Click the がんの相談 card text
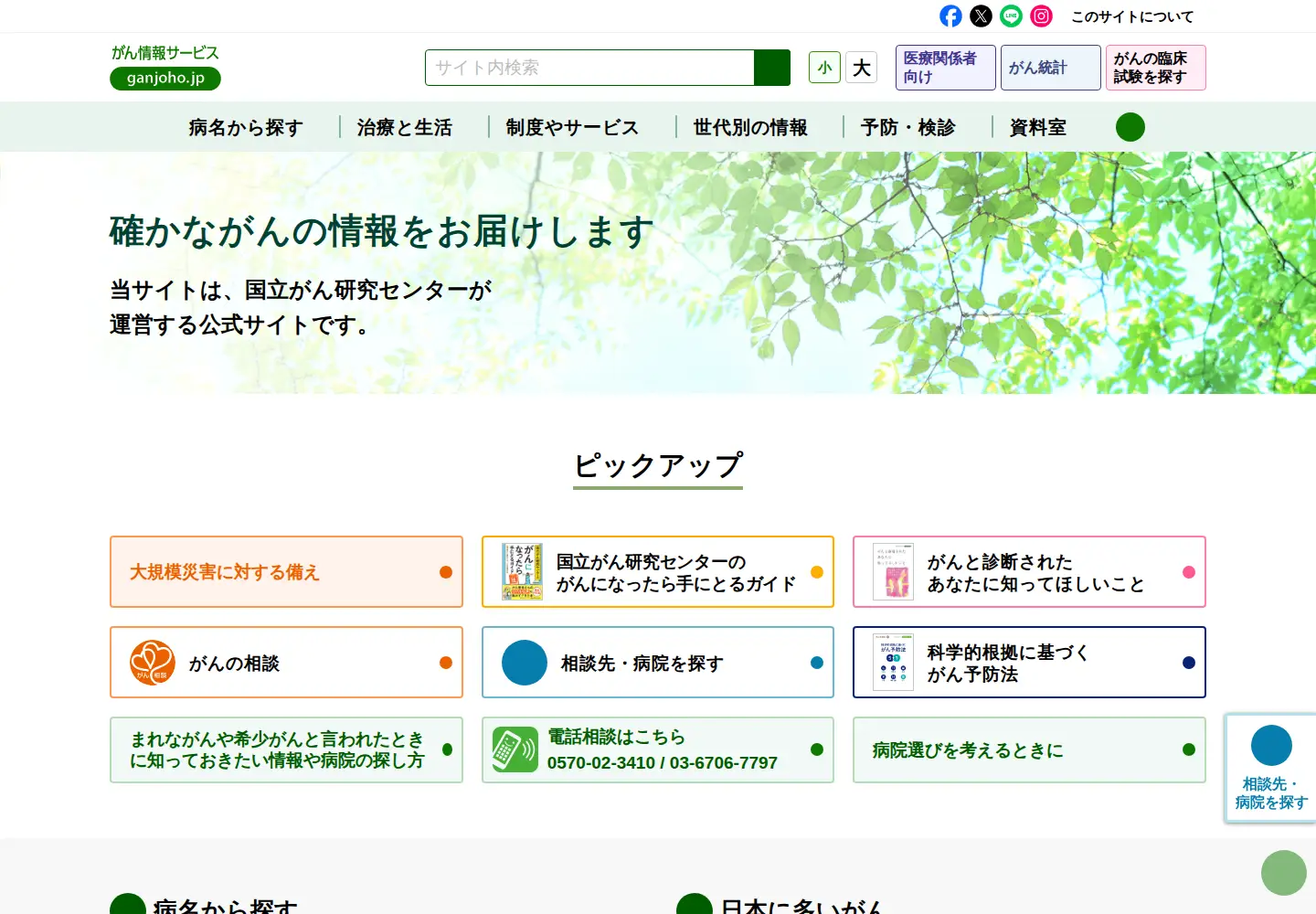 234,664
